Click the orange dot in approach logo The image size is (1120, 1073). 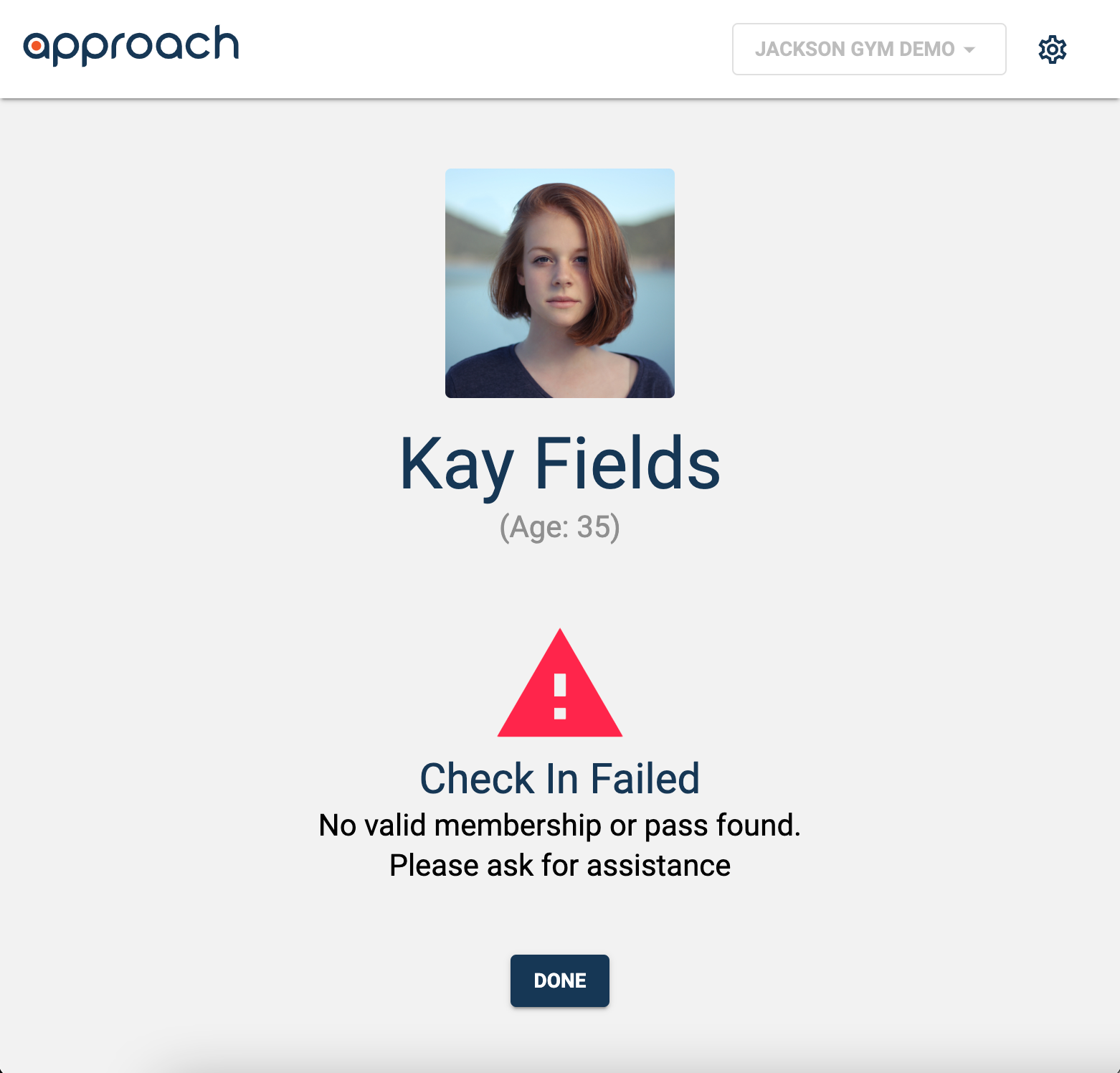[36, 47]
